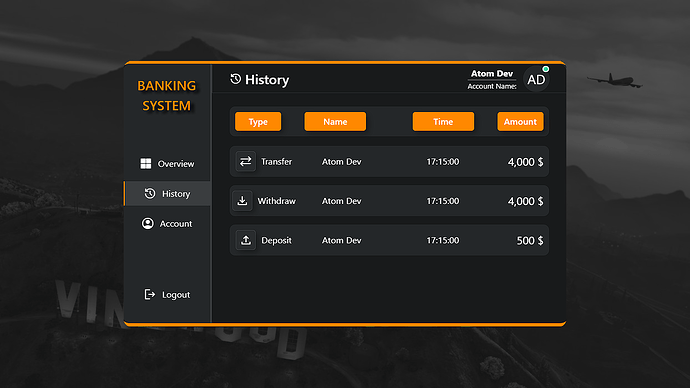Click the 4,000 $ amount in Withdraw row
Image resolution: width=690 pixels, height=388 pixels.
(525, 201)
